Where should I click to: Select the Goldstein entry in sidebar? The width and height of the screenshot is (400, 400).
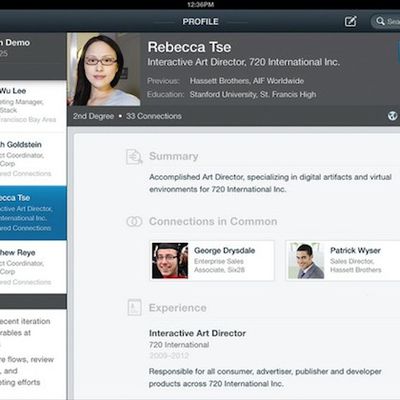[33, 159]
